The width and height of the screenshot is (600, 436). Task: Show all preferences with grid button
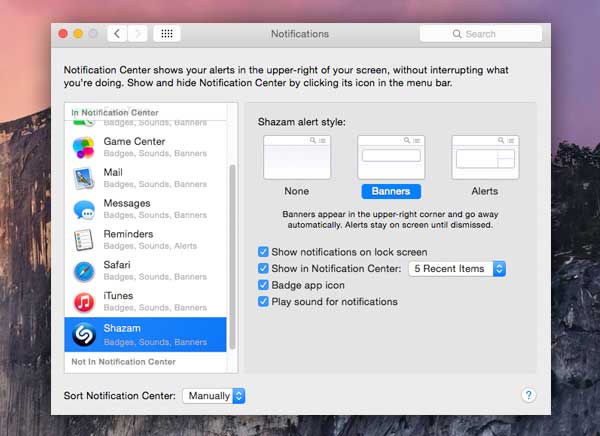click(167, 34)
